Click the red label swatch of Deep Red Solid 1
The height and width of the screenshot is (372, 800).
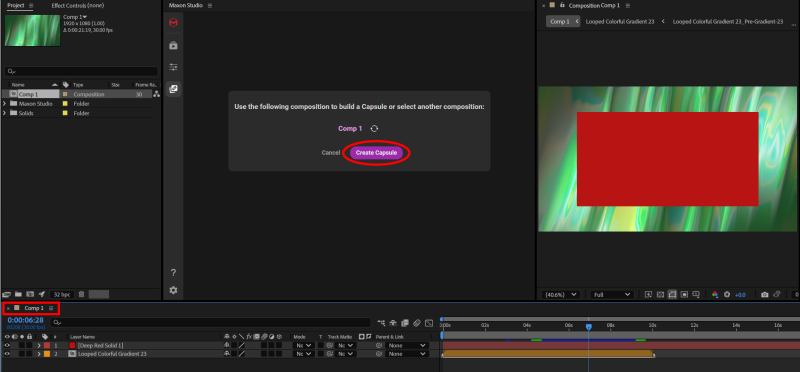point(47,345)
